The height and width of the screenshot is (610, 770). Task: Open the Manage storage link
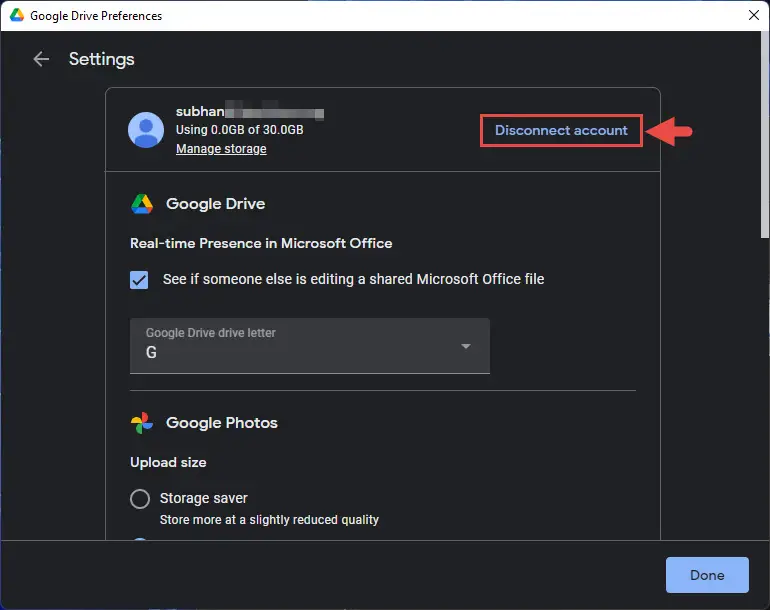(221, 149)
